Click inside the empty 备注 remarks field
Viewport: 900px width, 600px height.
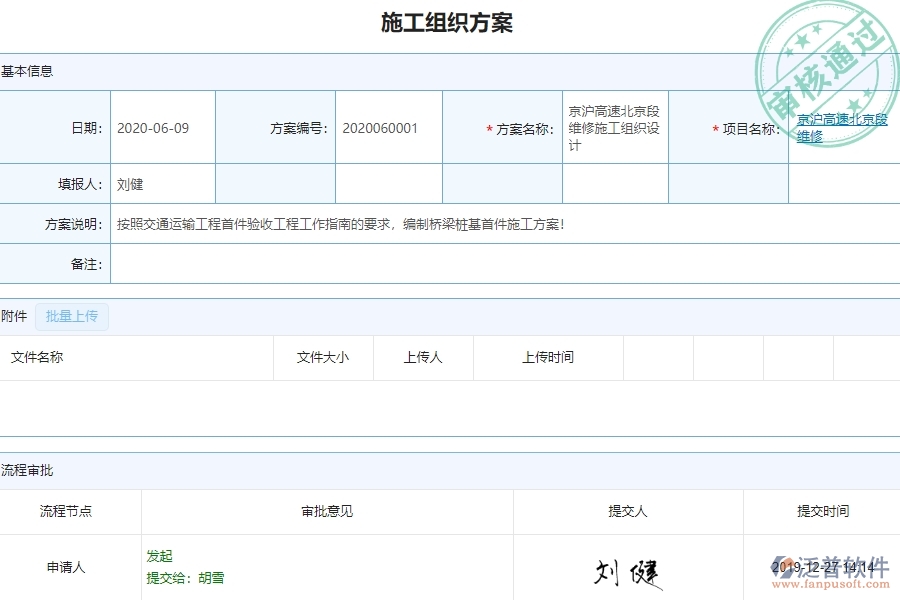coord(400,263)
